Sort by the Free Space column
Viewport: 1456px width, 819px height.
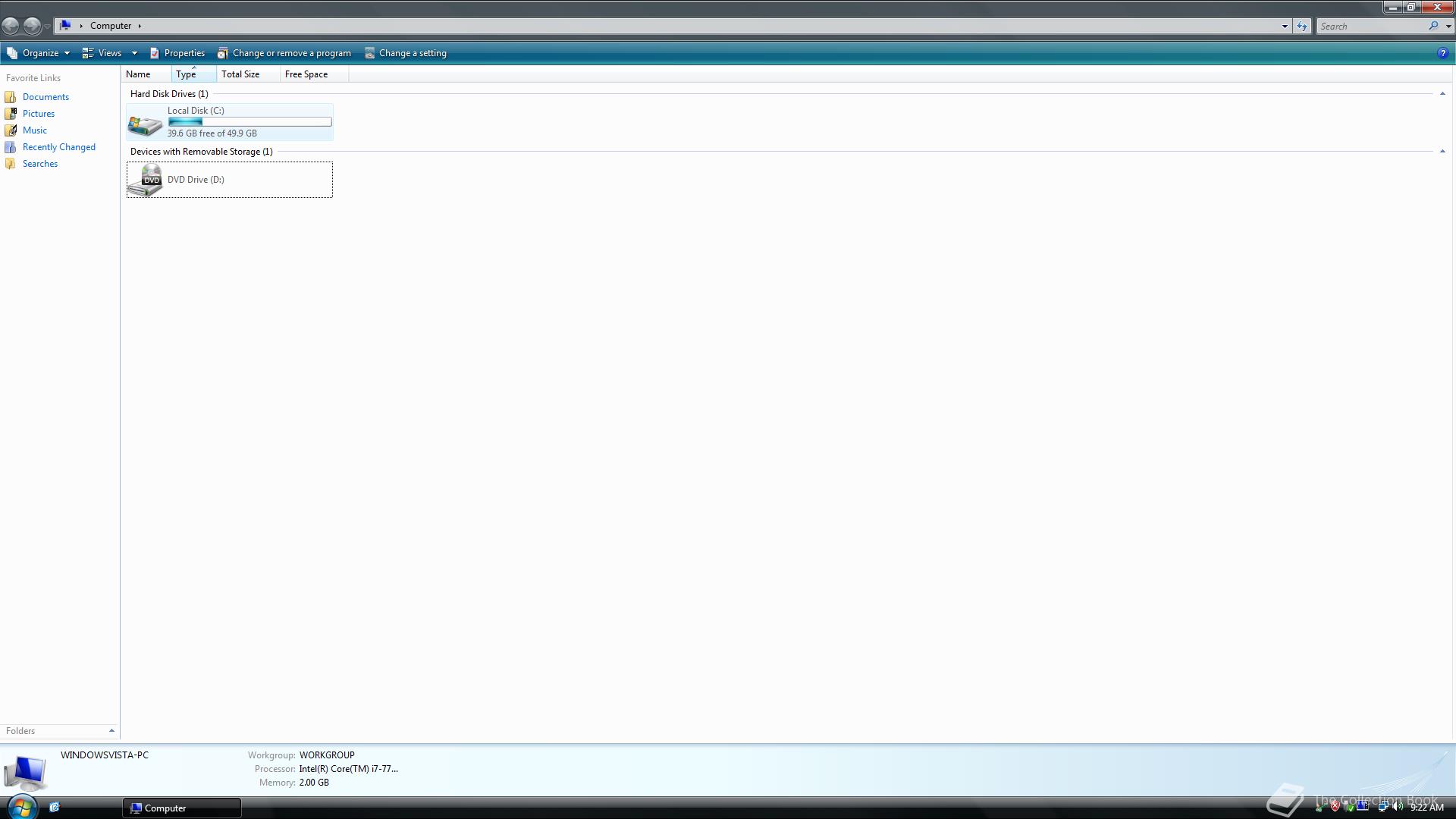point(306,74)
